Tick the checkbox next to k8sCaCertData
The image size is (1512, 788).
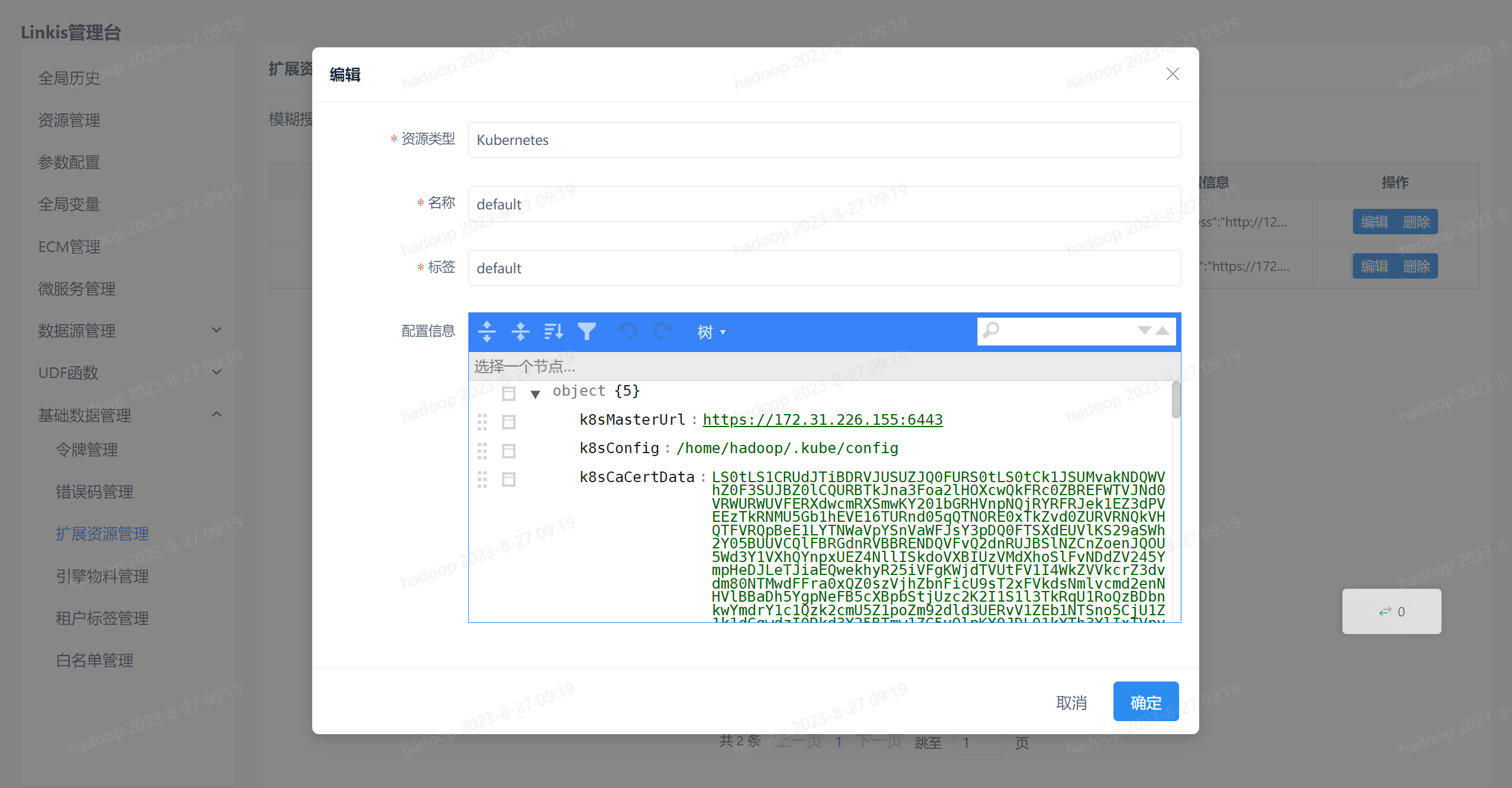pyautogui.click(x=509, y=479)
